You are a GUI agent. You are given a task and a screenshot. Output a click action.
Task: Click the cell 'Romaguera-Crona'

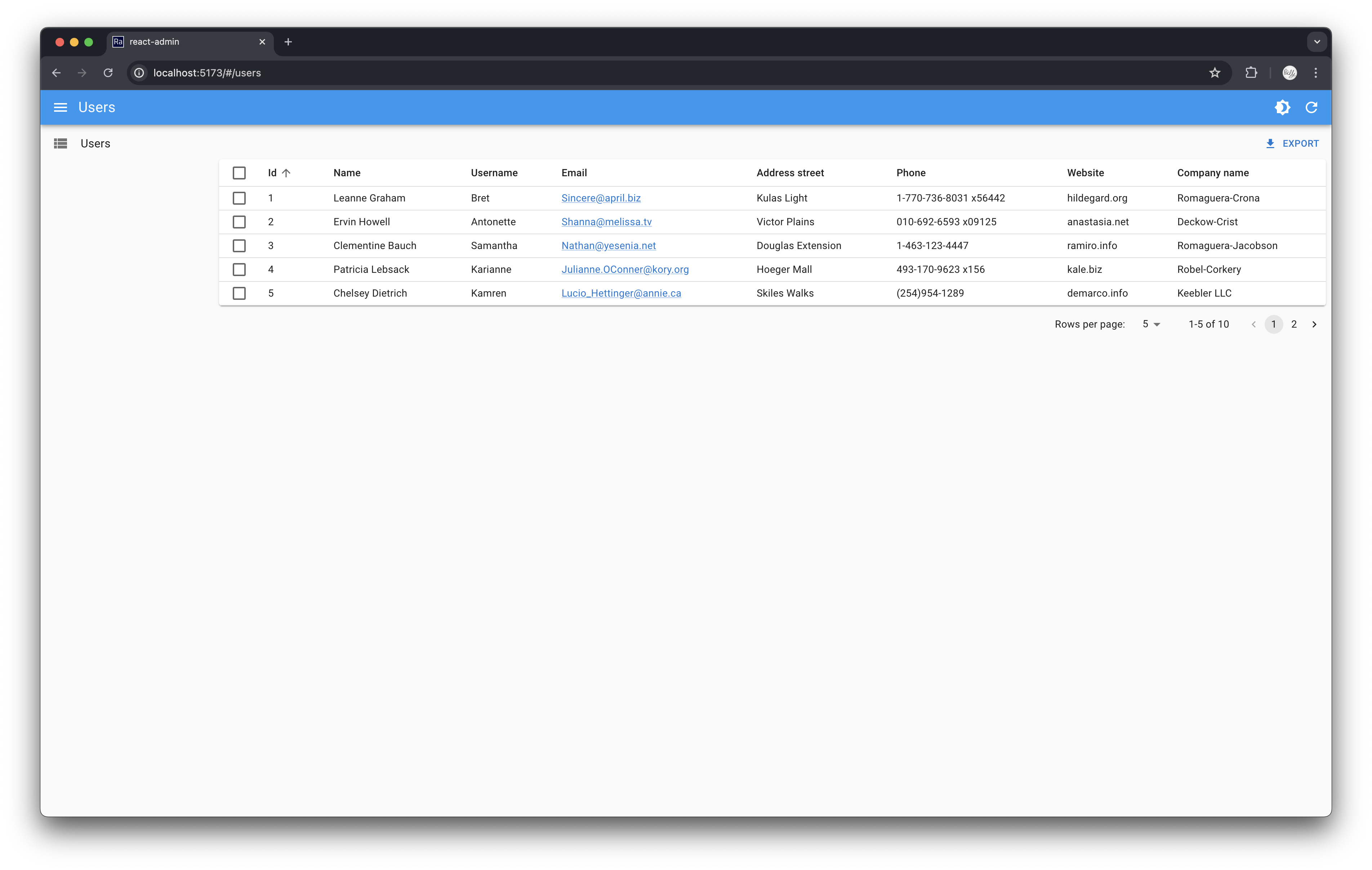1218,199
